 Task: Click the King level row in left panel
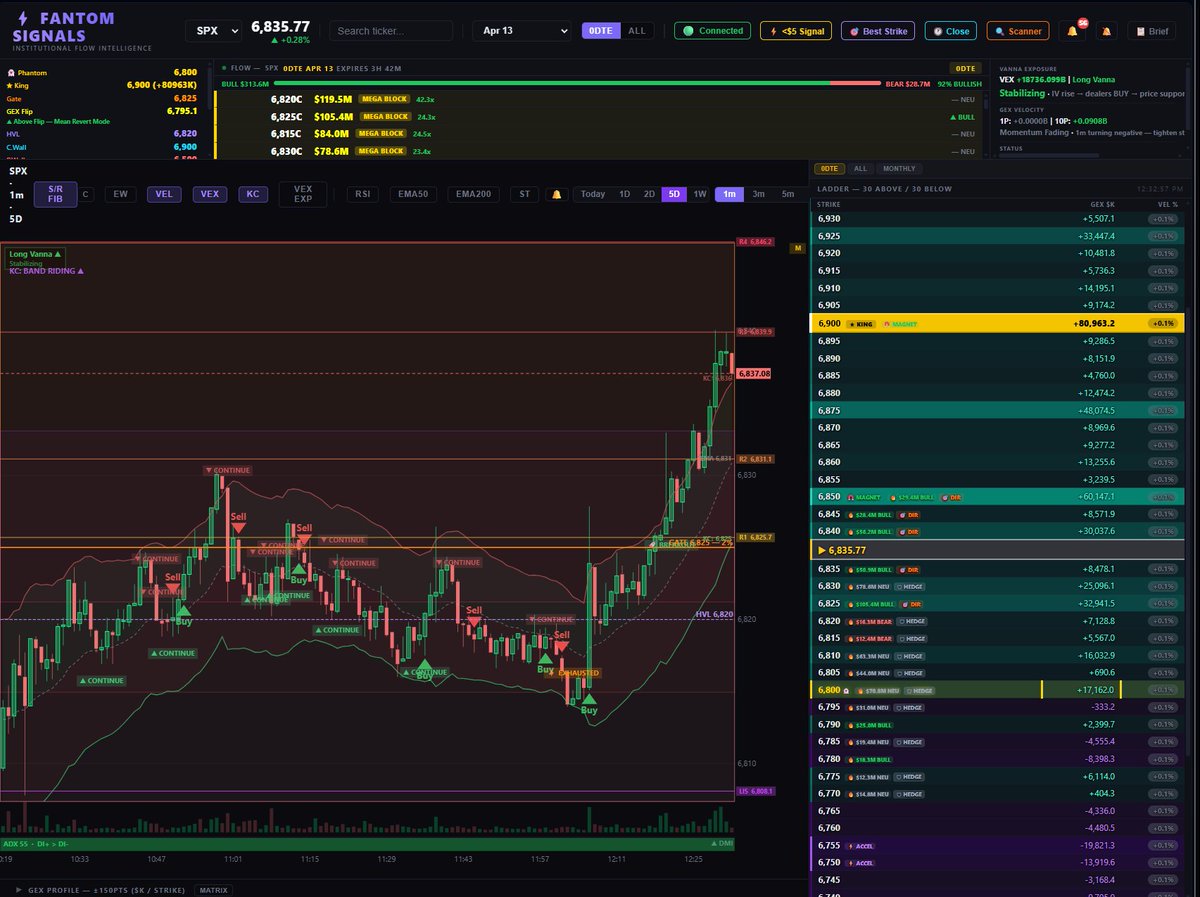[x=103, y=86]
